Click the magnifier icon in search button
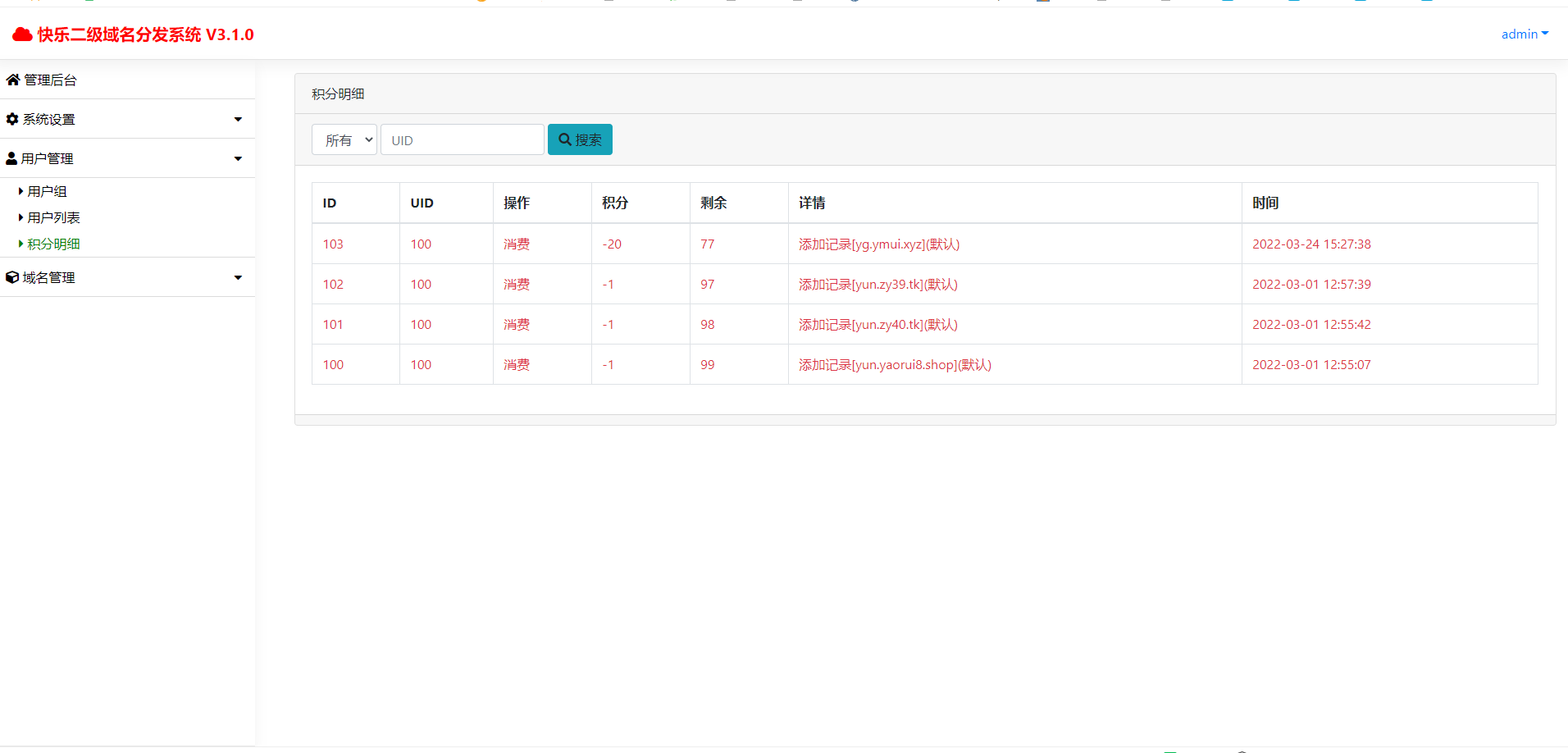 (x=565, y=139)
